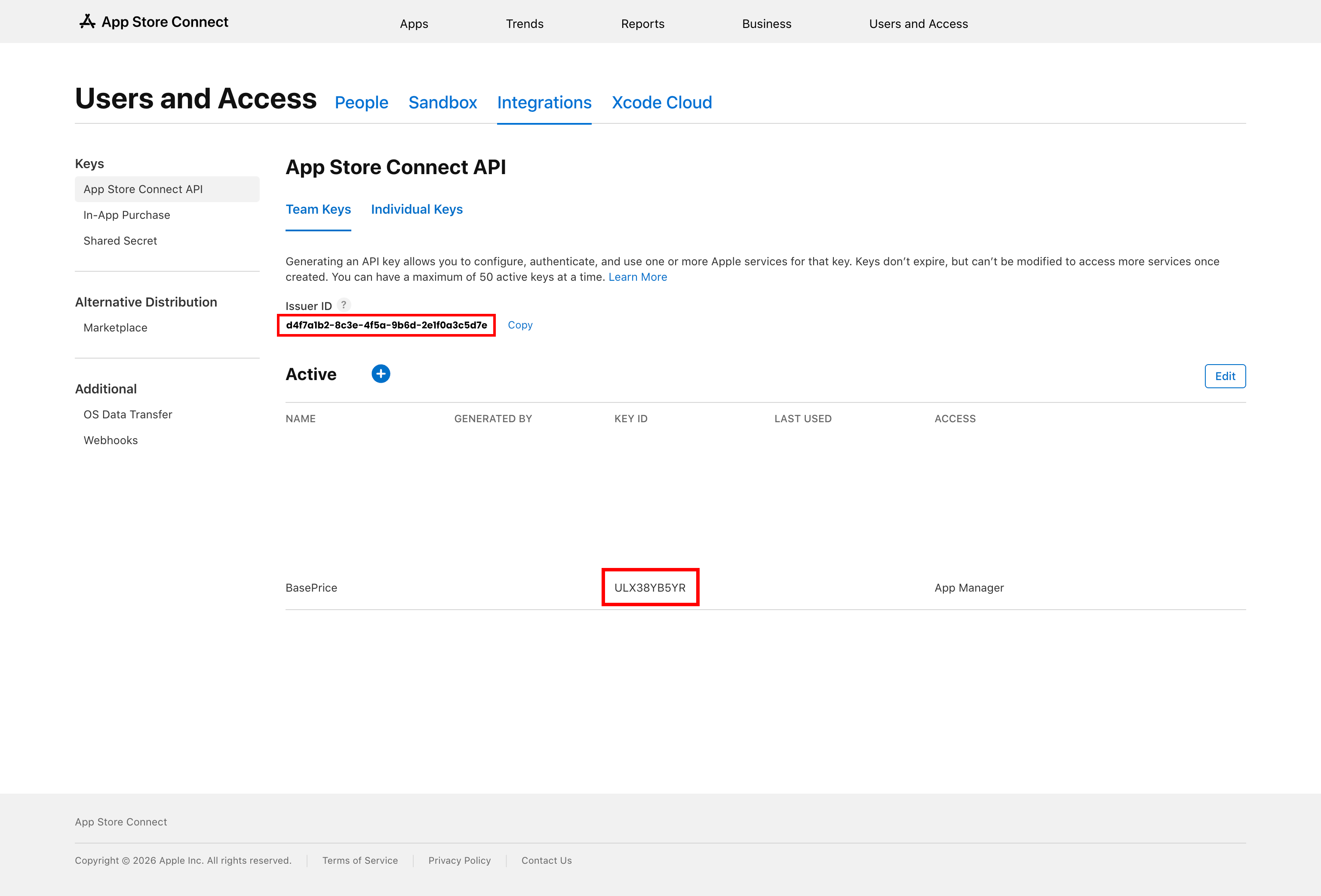Click the Issuer ID question mark help icon
This screenshot has height=896, width=1321.
pyautogui.click(x=344, y=305)
